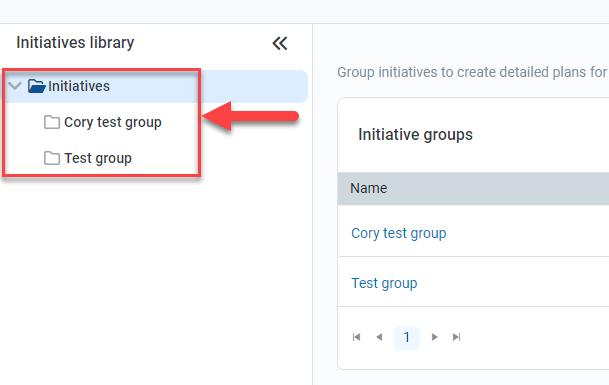
Task: Click the Initiative groups heading
Action: click(x=415, y=135)
